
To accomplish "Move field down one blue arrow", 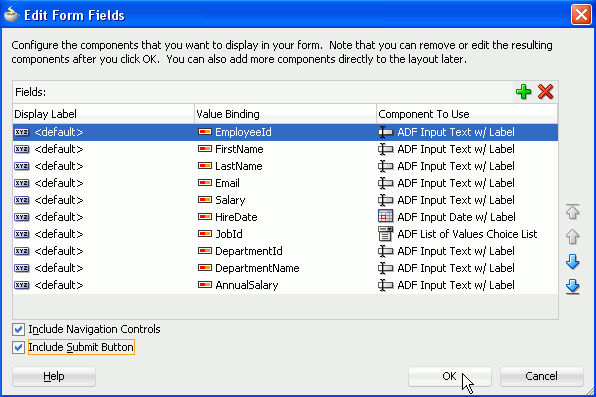I will click(572, 262).
